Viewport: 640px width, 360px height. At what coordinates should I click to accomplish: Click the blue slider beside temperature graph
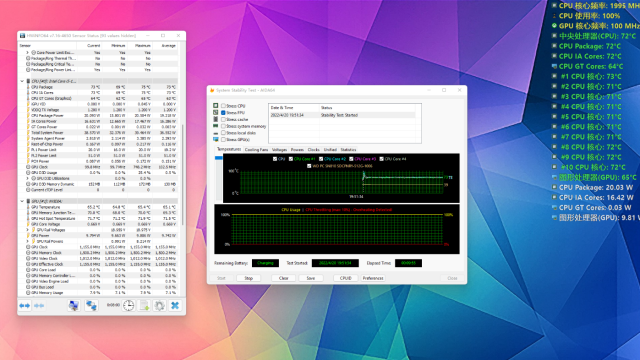click(219, 158)
